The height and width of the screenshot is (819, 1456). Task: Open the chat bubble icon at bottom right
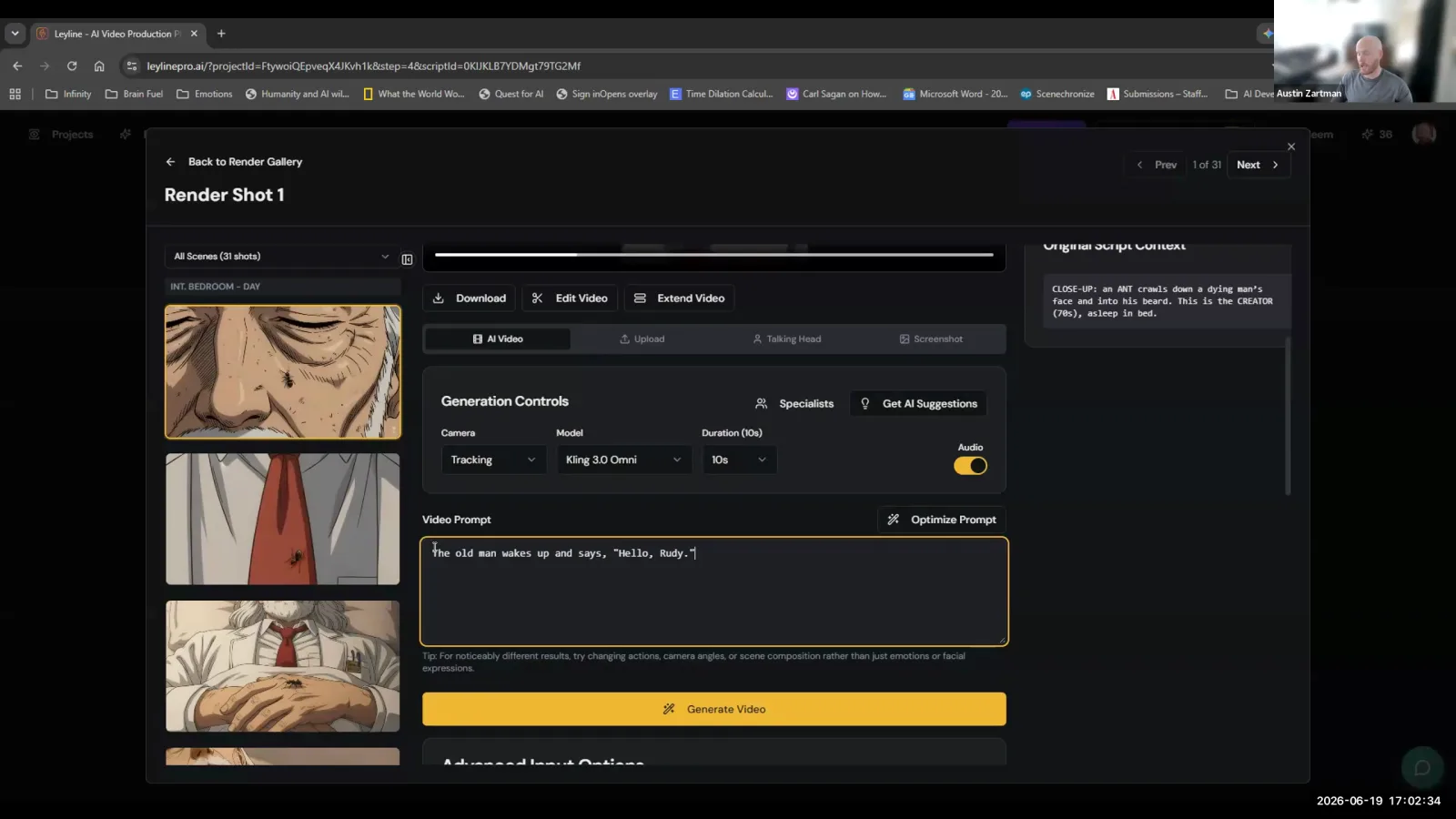[x=1422, y=767]
